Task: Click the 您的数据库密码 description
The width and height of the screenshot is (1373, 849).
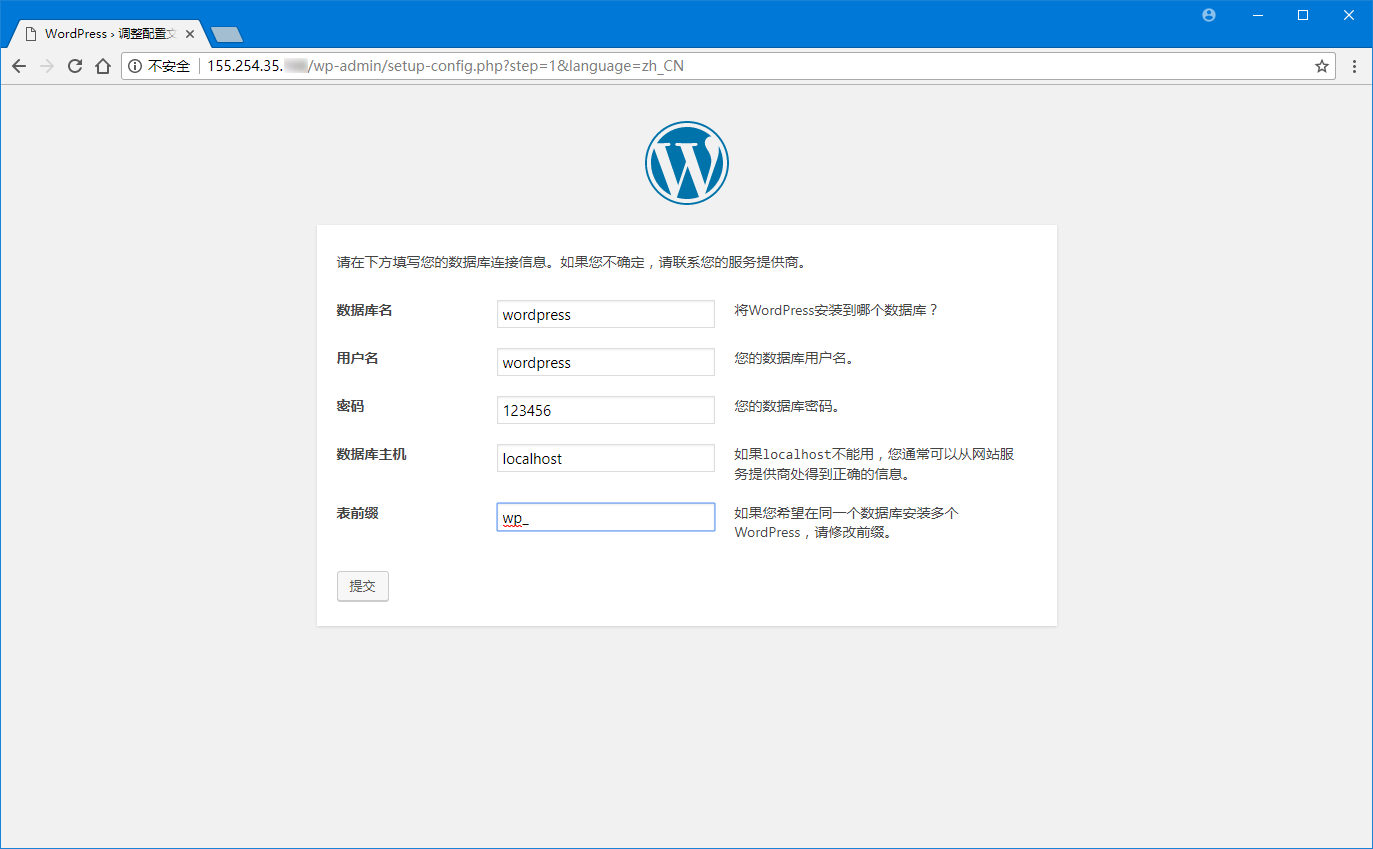Action: 787,406
